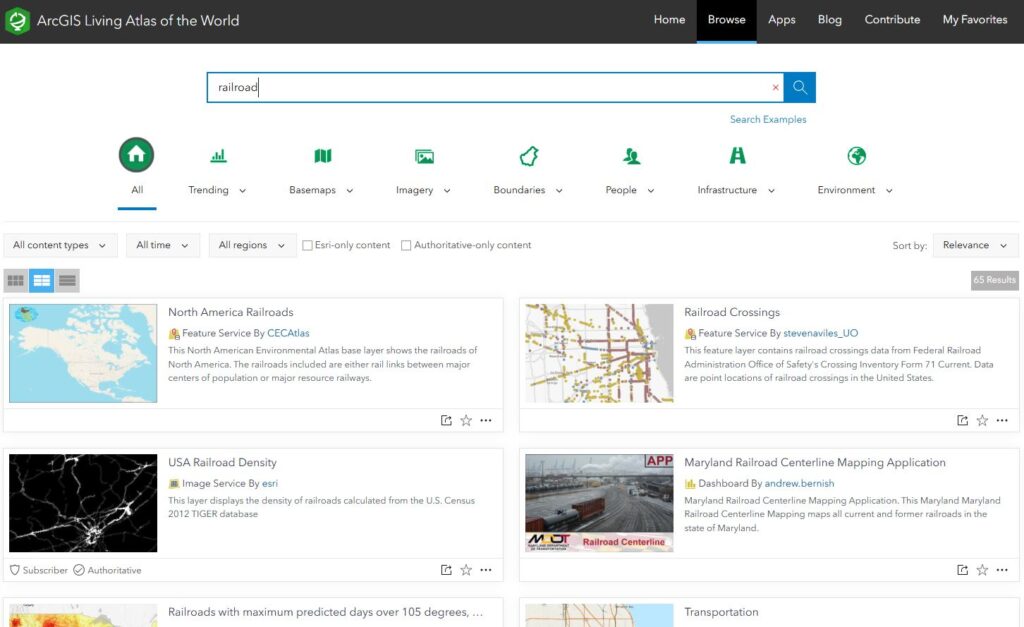Open the Search Examples link

[x=768, y=119]
